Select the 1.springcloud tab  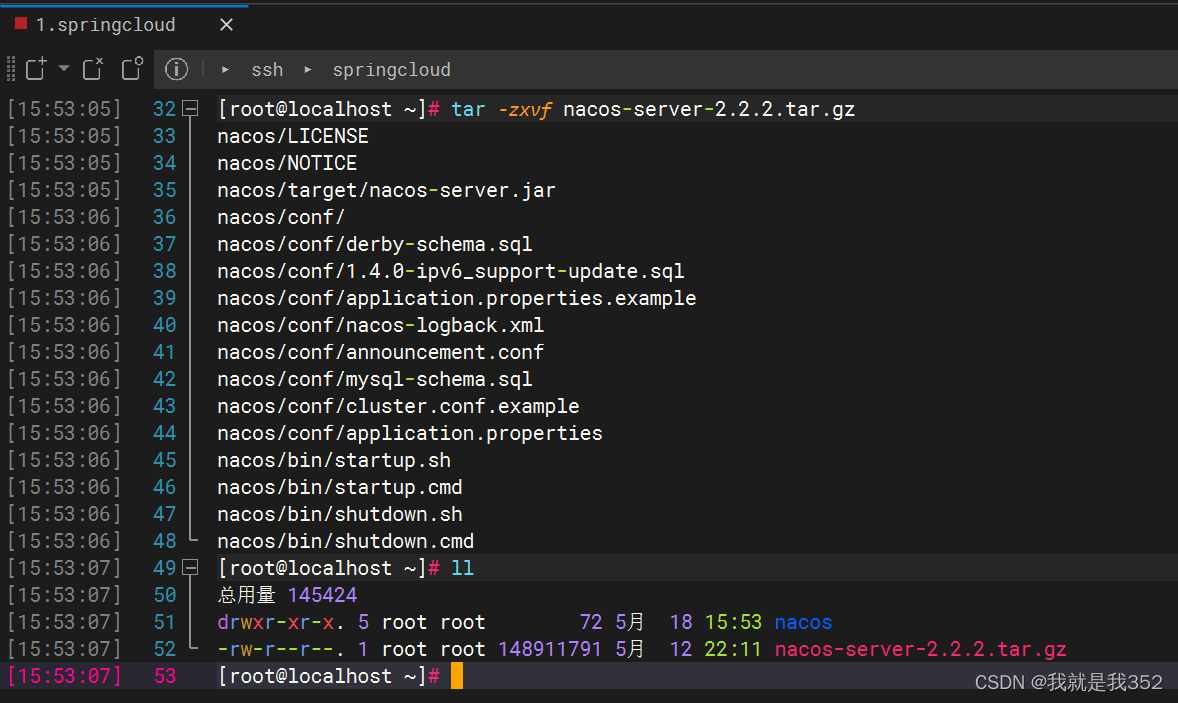[x=105, y=25]
